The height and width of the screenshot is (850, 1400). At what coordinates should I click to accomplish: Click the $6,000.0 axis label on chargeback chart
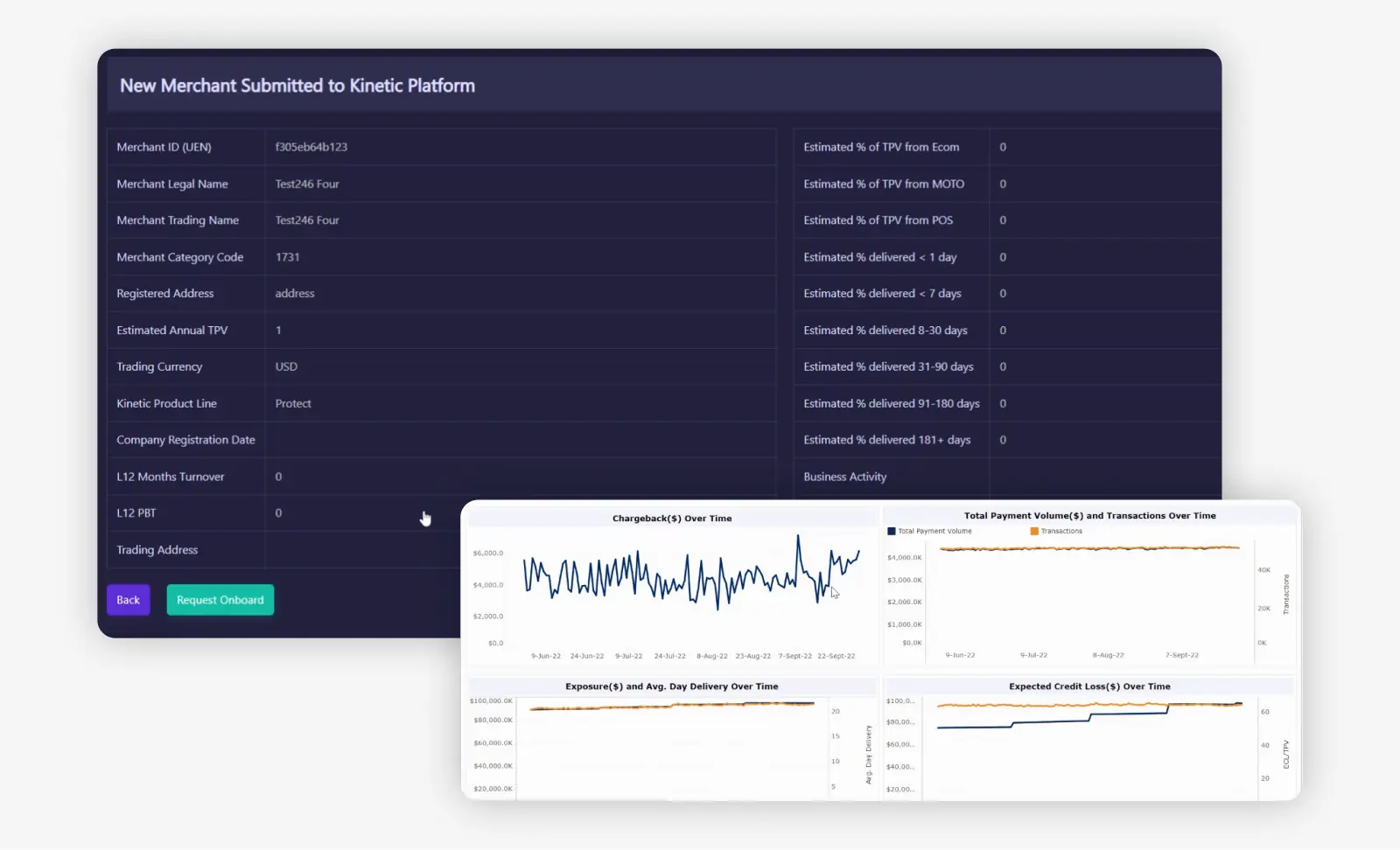point(488,554)
